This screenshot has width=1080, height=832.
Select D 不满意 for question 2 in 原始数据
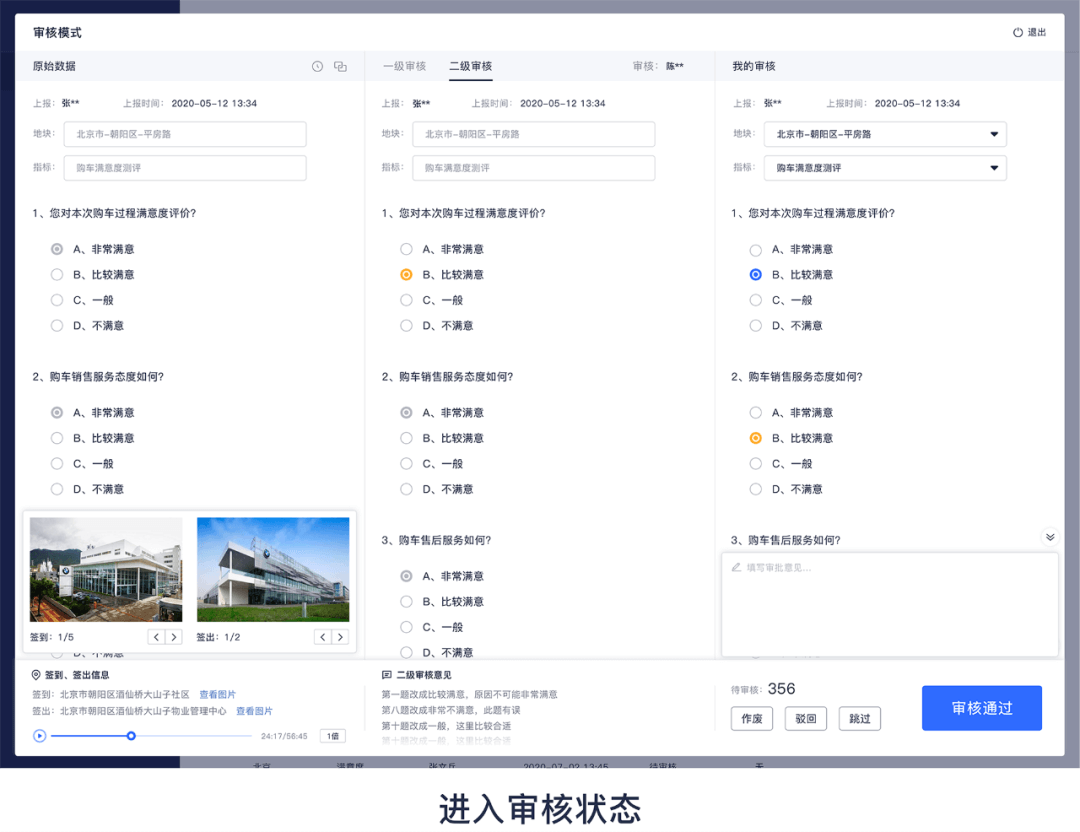57,489
